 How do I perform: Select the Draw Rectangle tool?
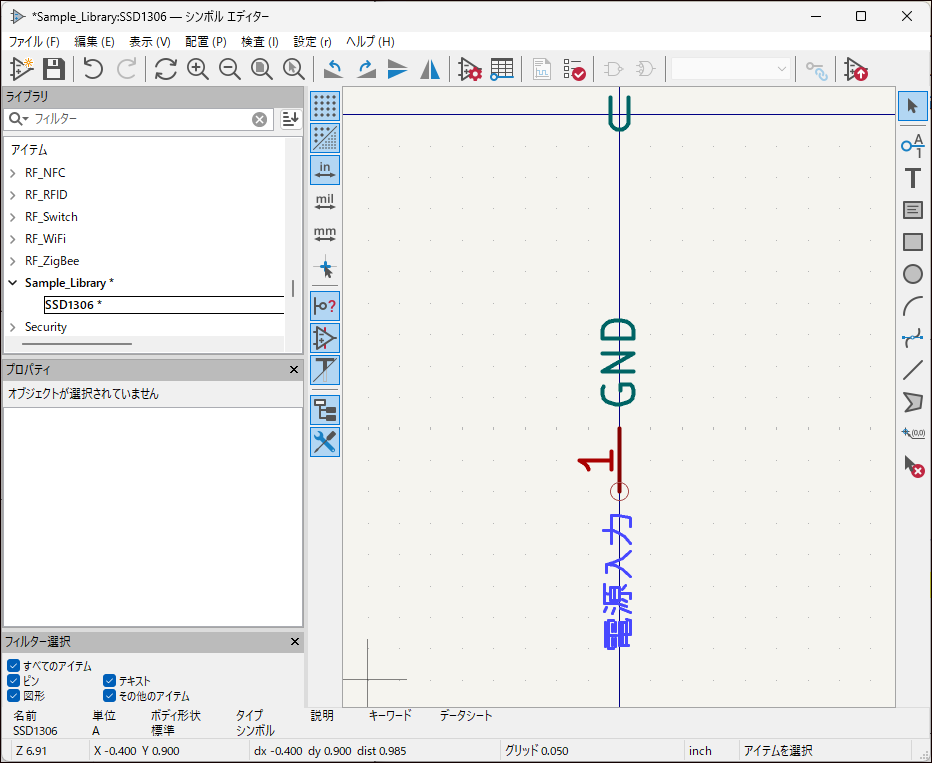point(912,241)
